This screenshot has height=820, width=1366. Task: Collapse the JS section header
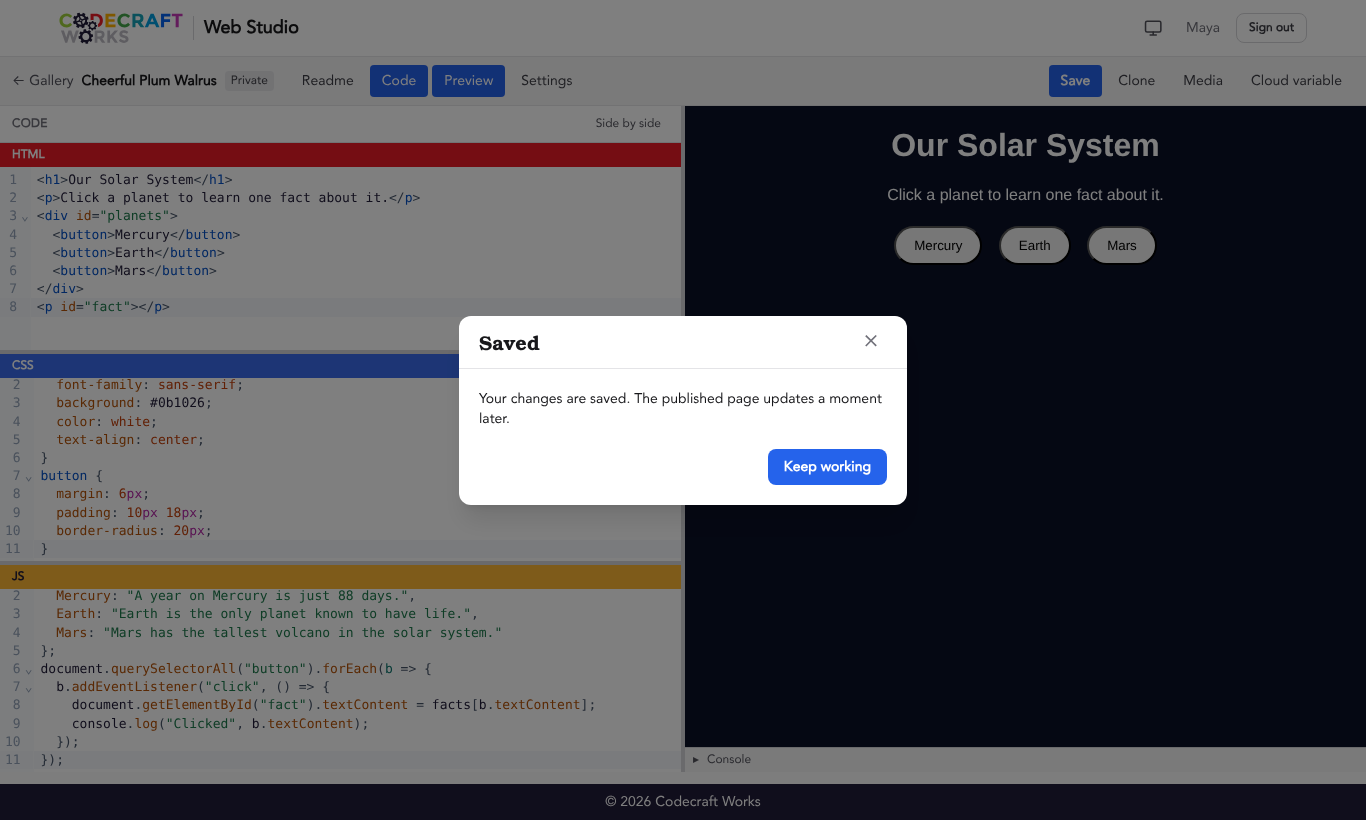pos(340,577)
